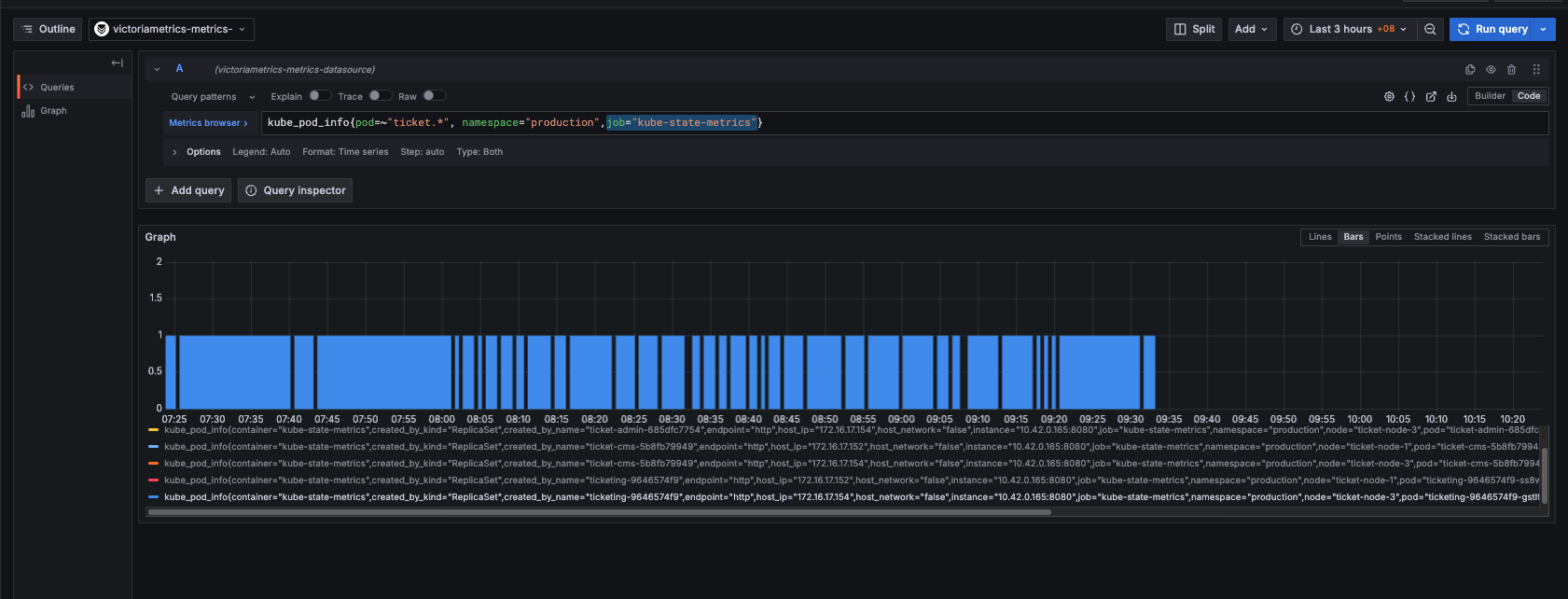Toggle the Explain switch
The image size is (1568, 599).
coord(320,95)
